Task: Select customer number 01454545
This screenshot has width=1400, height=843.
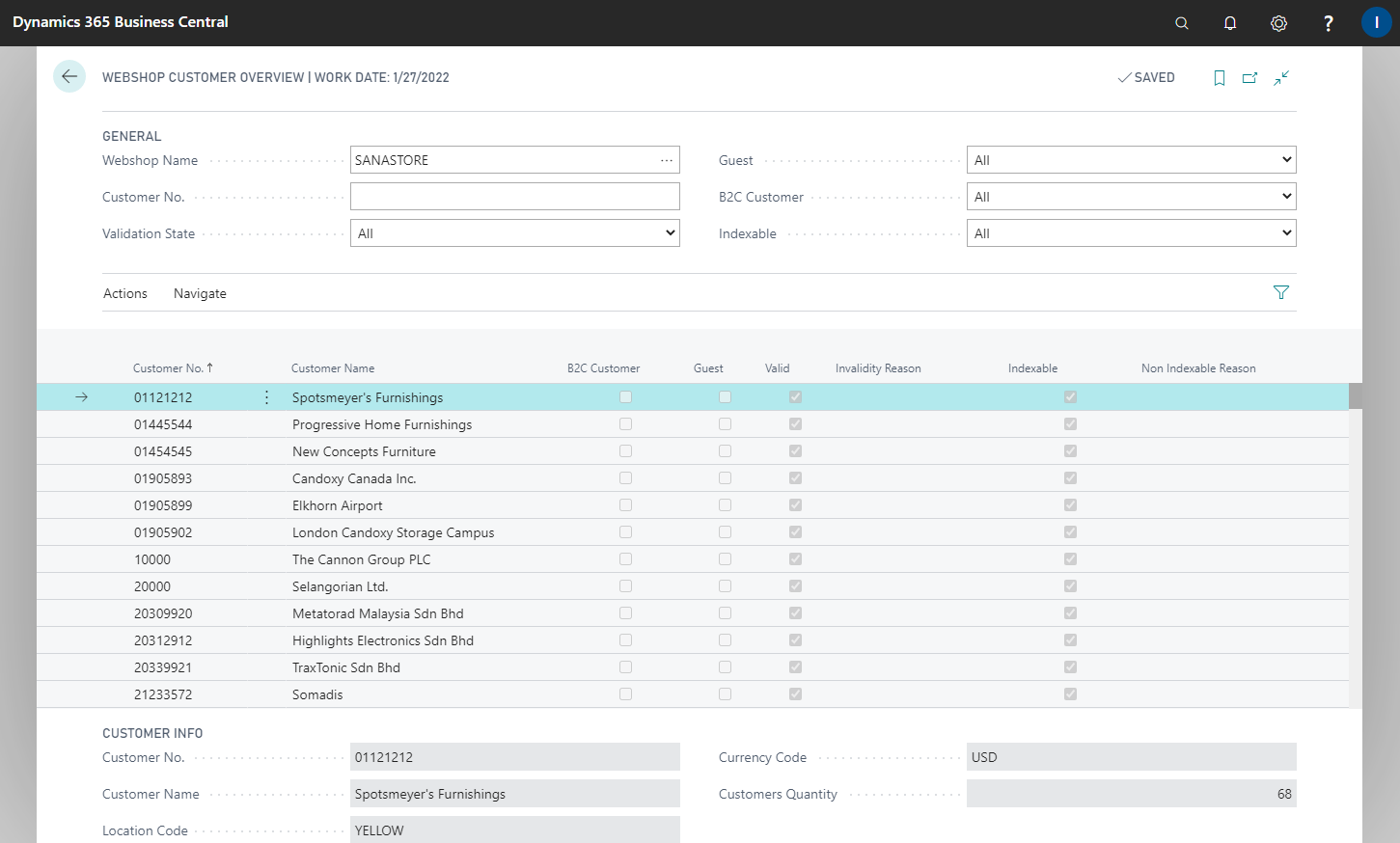Action: (x=163, y=451)
